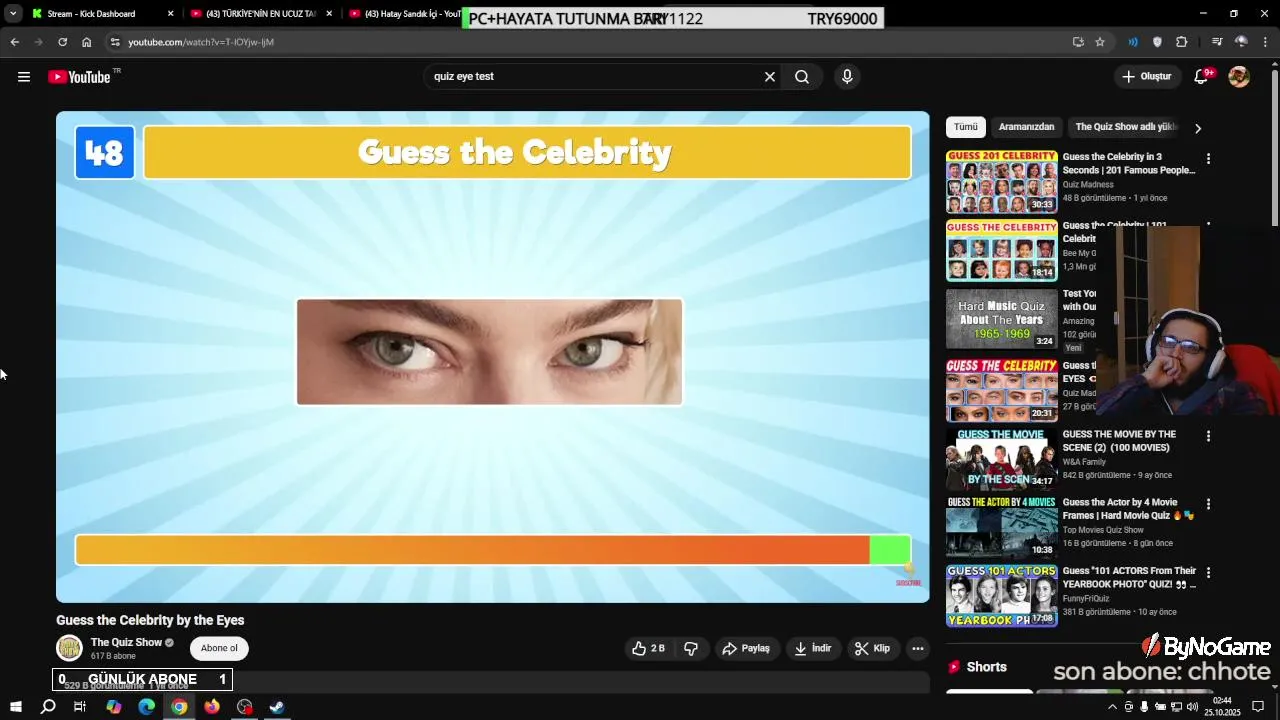1280x720 pixels.
Task: Open options menu for GUESS THE MOVIE BY THE SCENE
Action: tap(1208, 436)
